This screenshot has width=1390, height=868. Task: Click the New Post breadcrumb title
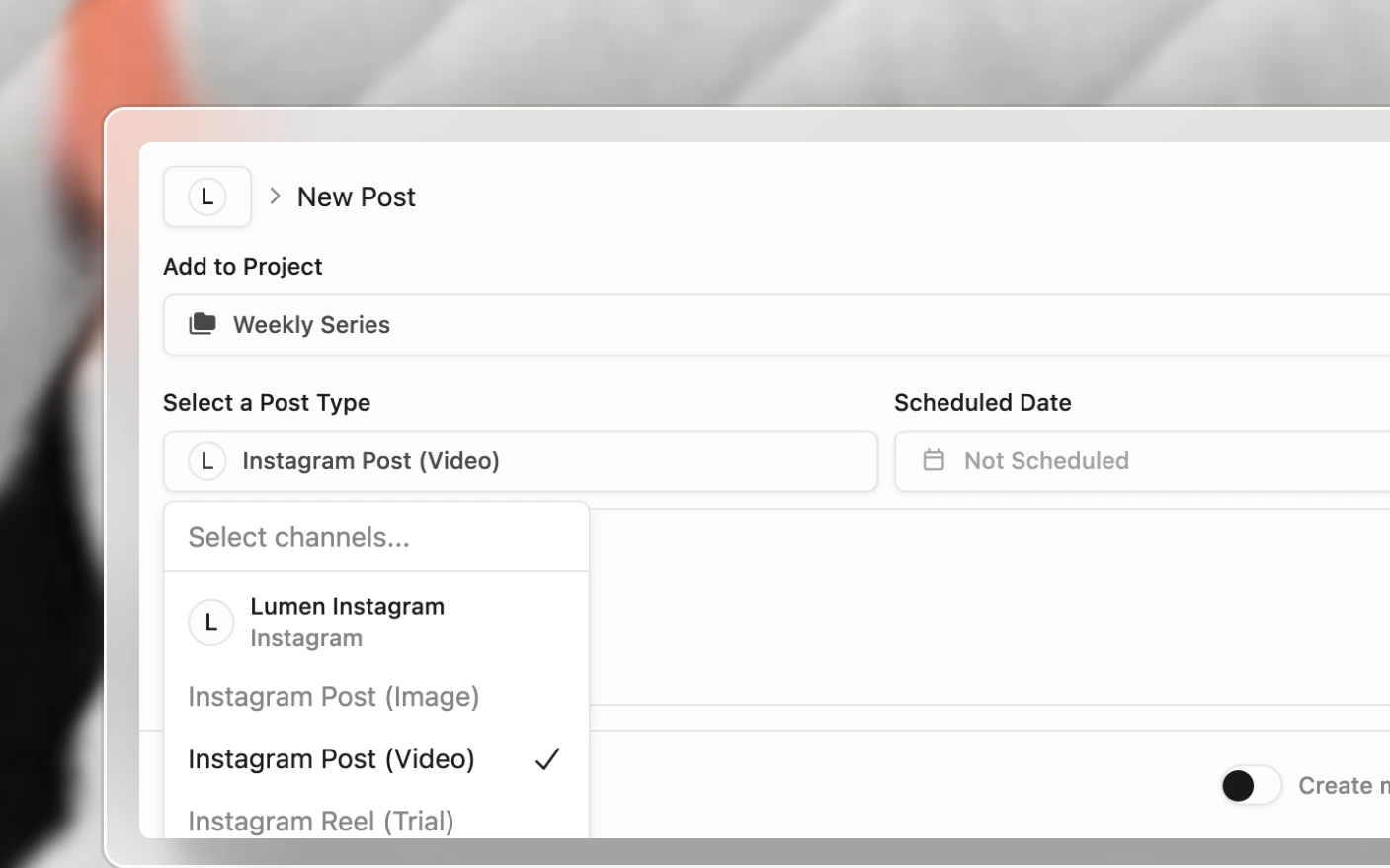pos(357,197)
